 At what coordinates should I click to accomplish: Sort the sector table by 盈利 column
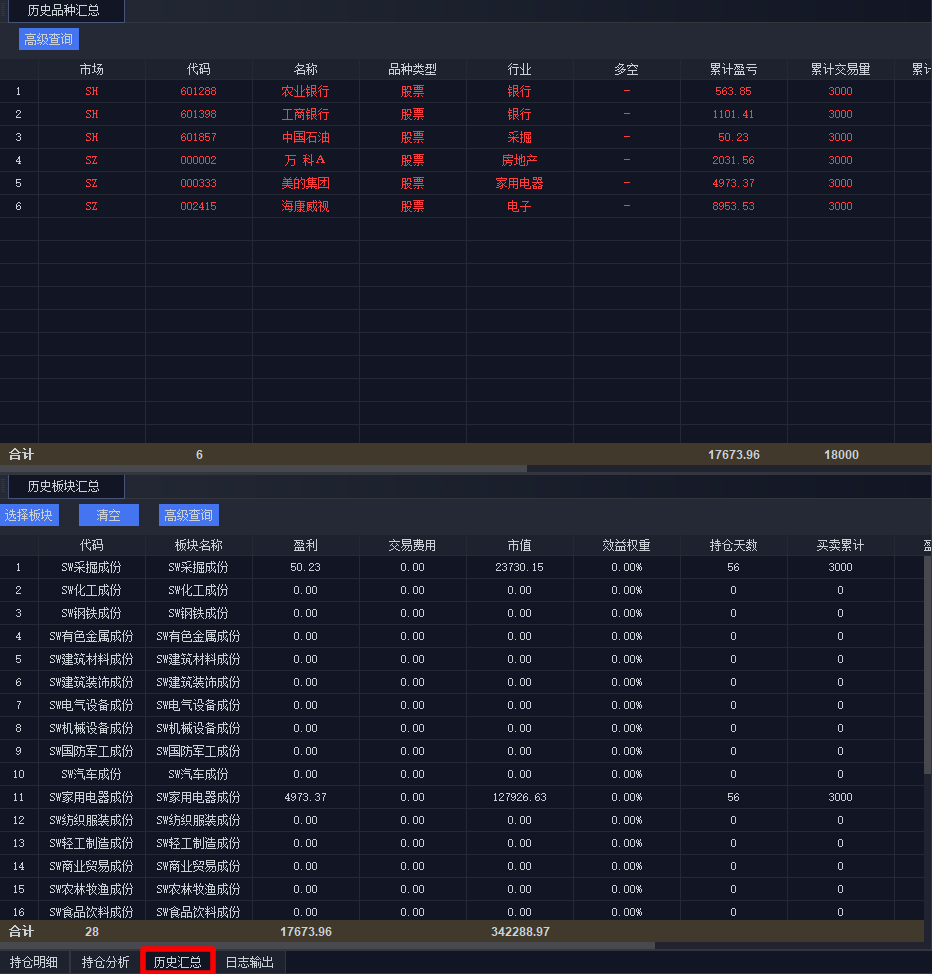click(305, 545)
